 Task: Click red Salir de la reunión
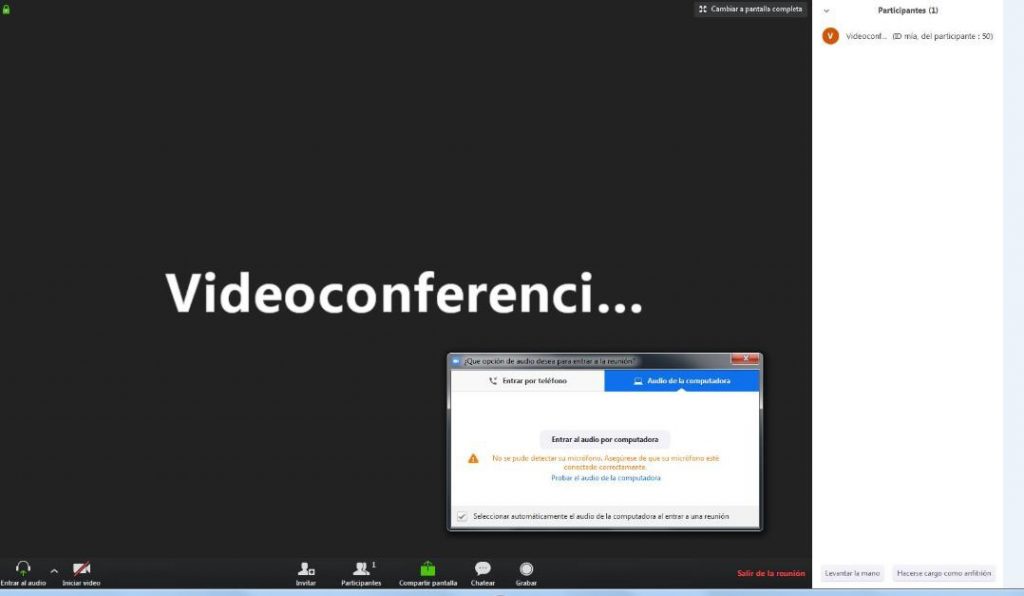tap(770, 573)
